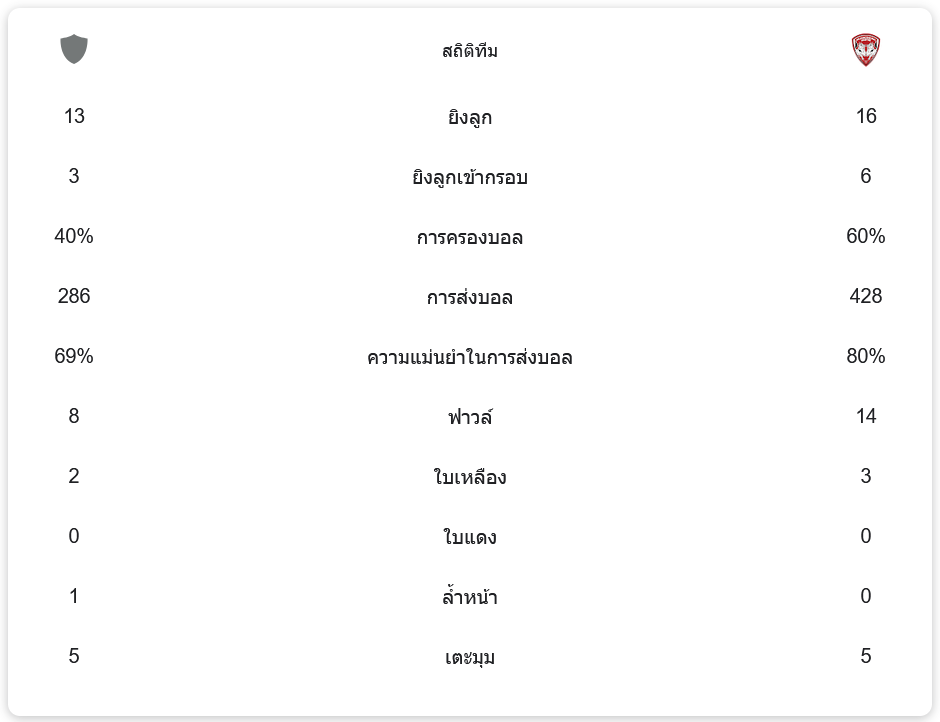Click the เตะมุม stat label
This screenshot has width=940, height=722.
pyautogui.click(x=470, y=658)
